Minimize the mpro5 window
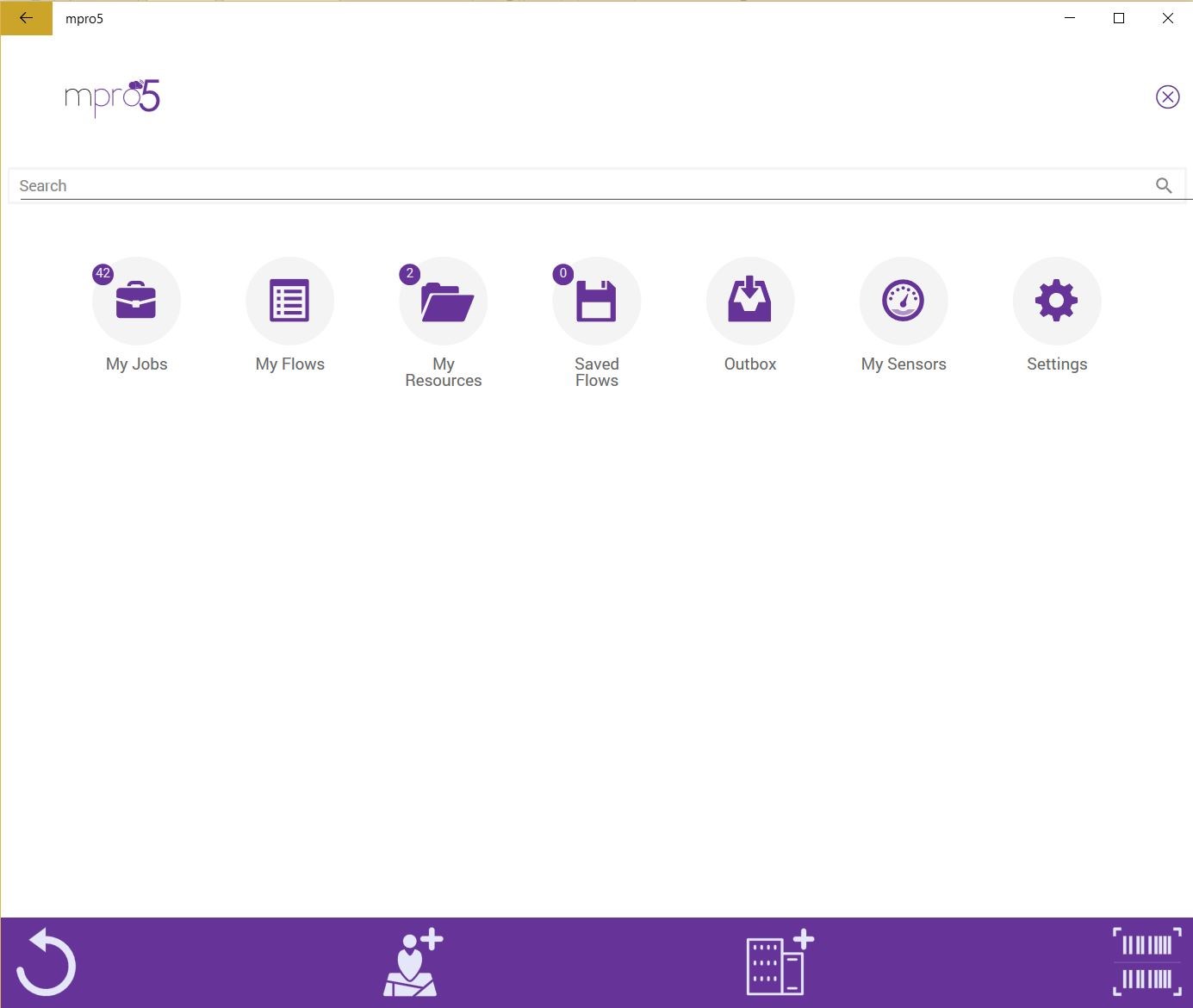 point(1070,18)
